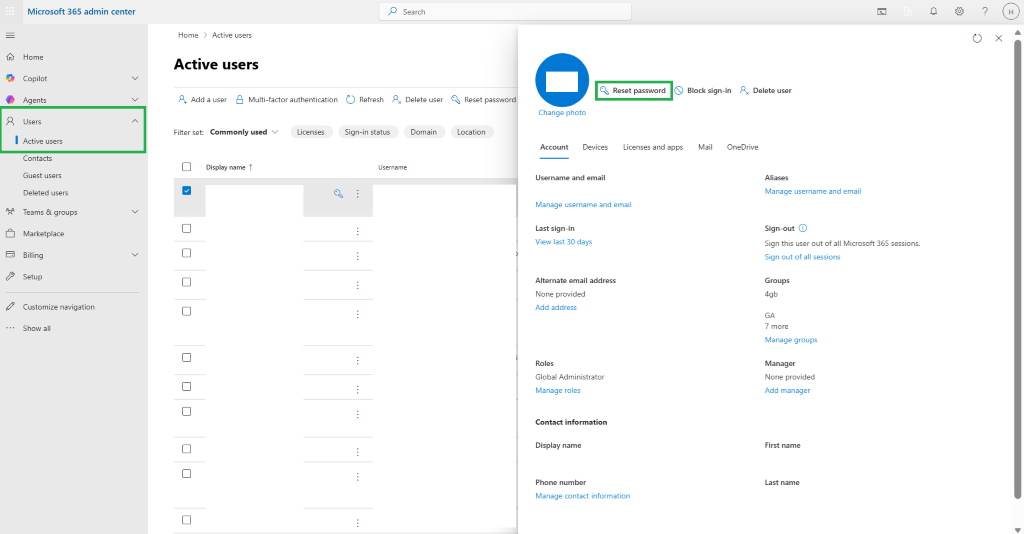The image size is (1024, 534).
Task: Apply the Sign-in status filter pill
Action: click(x=367, y=132)
